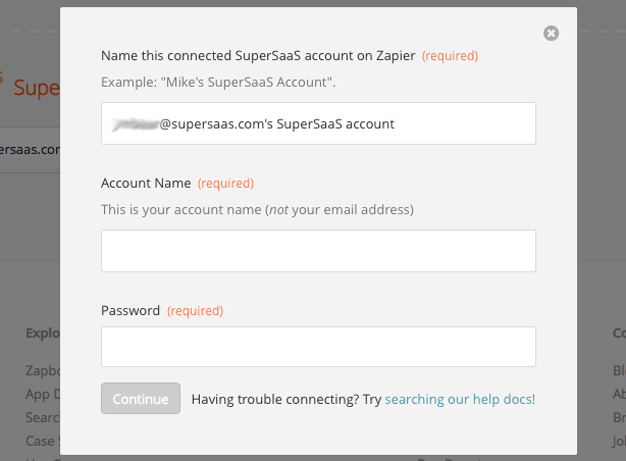Click the connected SuperSaaS account name field
Image resolution: width=626 pixels, height=461 pixels.
click(x=318, y=123)
